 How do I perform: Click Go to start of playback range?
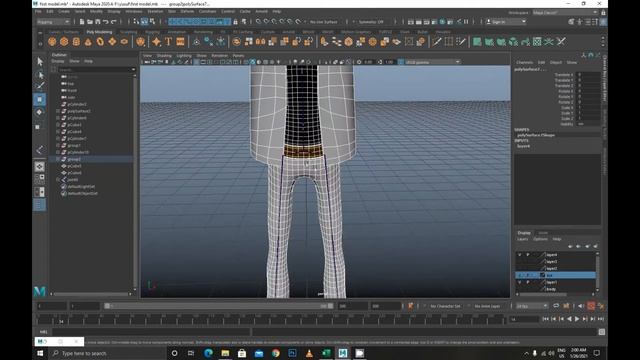pyautogui.click(x=545, y=319)
